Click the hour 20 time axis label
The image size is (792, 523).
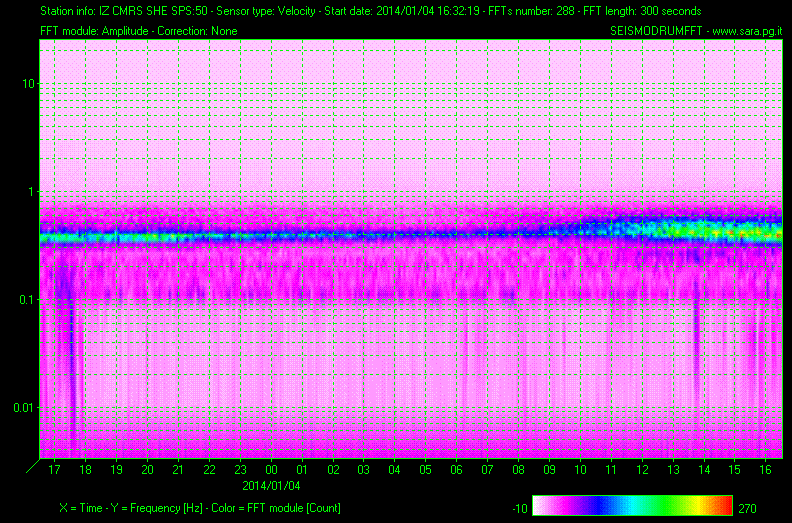click(x=147, y=469)
